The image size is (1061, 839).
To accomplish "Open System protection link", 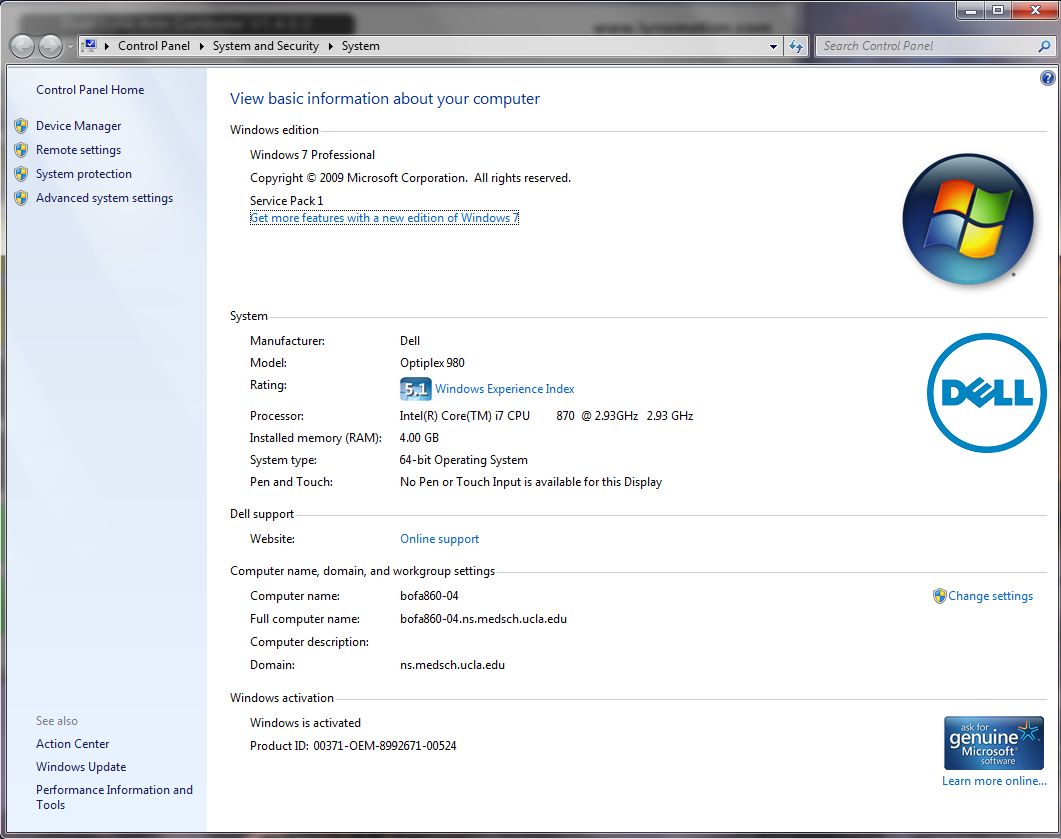I will point(84,174).
